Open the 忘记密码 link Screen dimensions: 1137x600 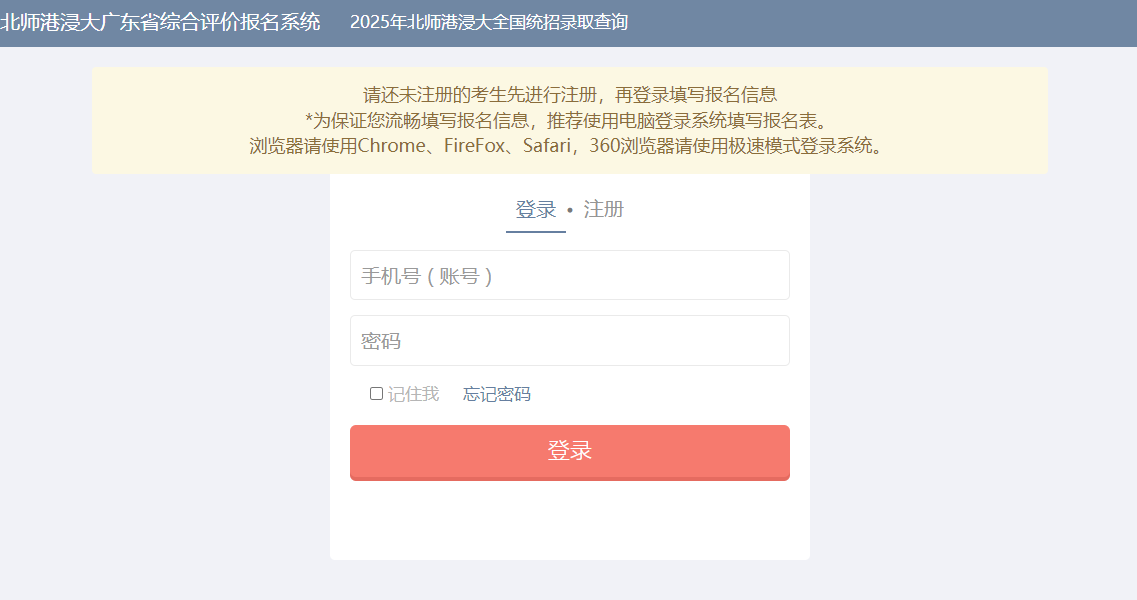pos(497,394)
